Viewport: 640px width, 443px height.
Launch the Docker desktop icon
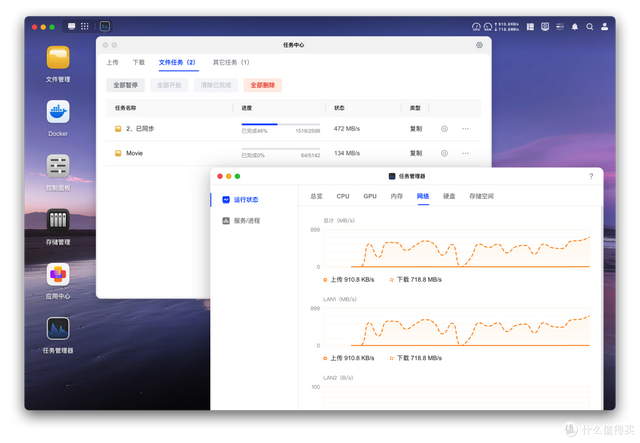coord(58,111)
